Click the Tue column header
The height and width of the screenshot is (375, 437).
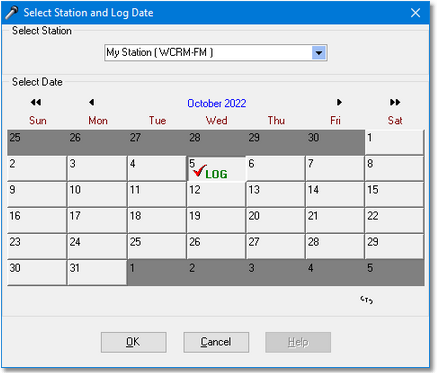(x=157, y=120)
